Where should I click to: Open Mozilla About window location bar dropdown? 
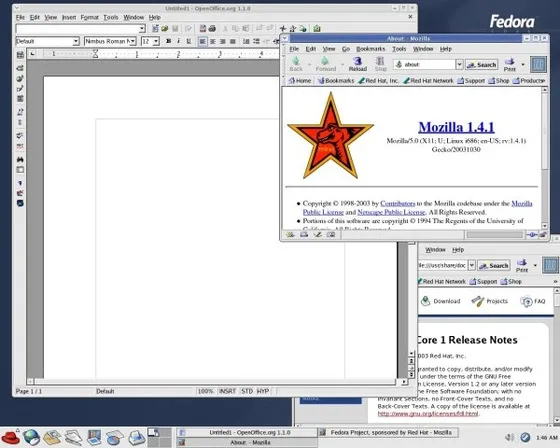pos(459,64)
